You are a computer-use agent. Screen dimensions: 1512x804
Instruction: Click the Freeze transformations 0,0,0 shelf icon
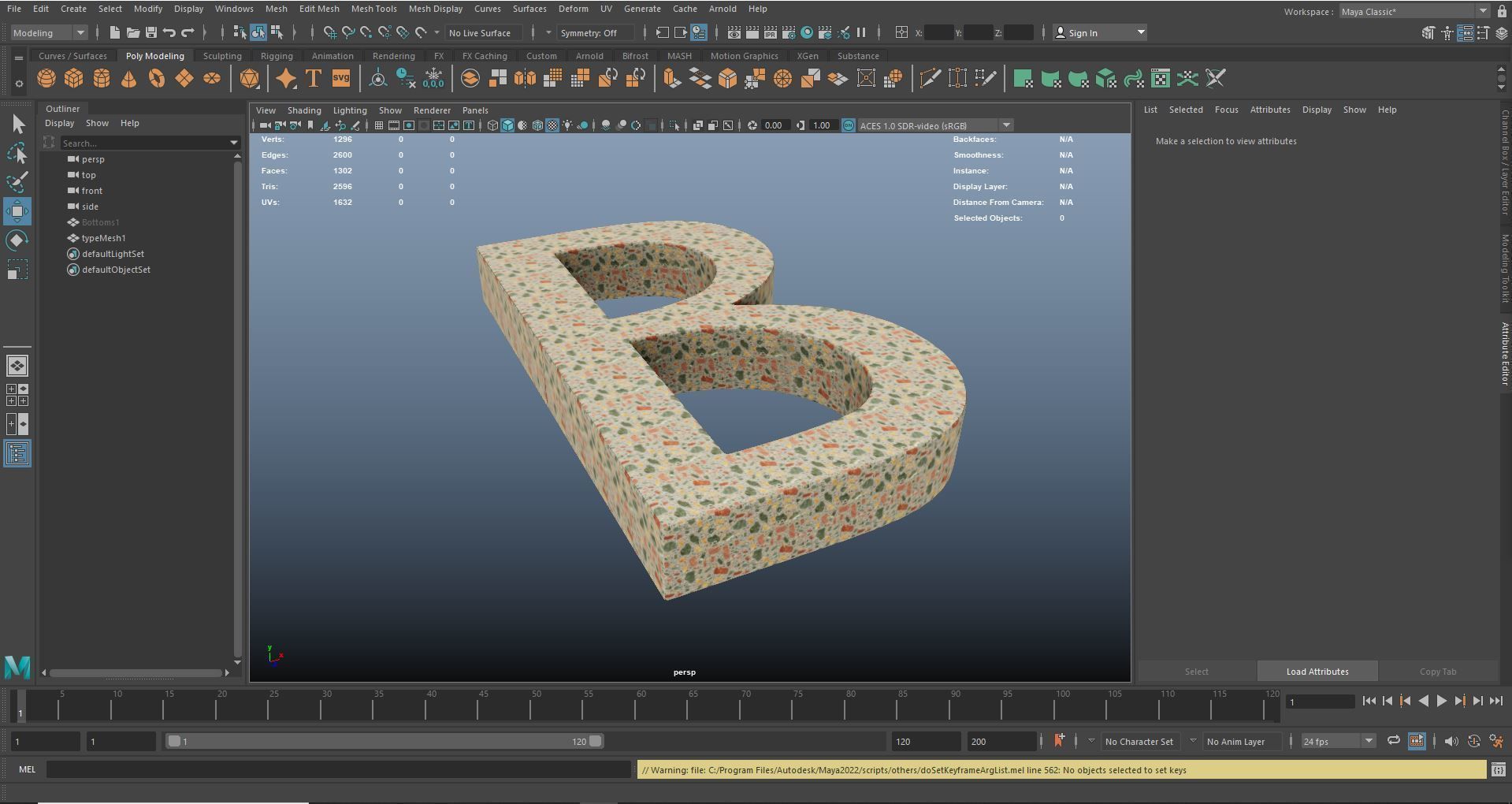[x=433, y=78]
